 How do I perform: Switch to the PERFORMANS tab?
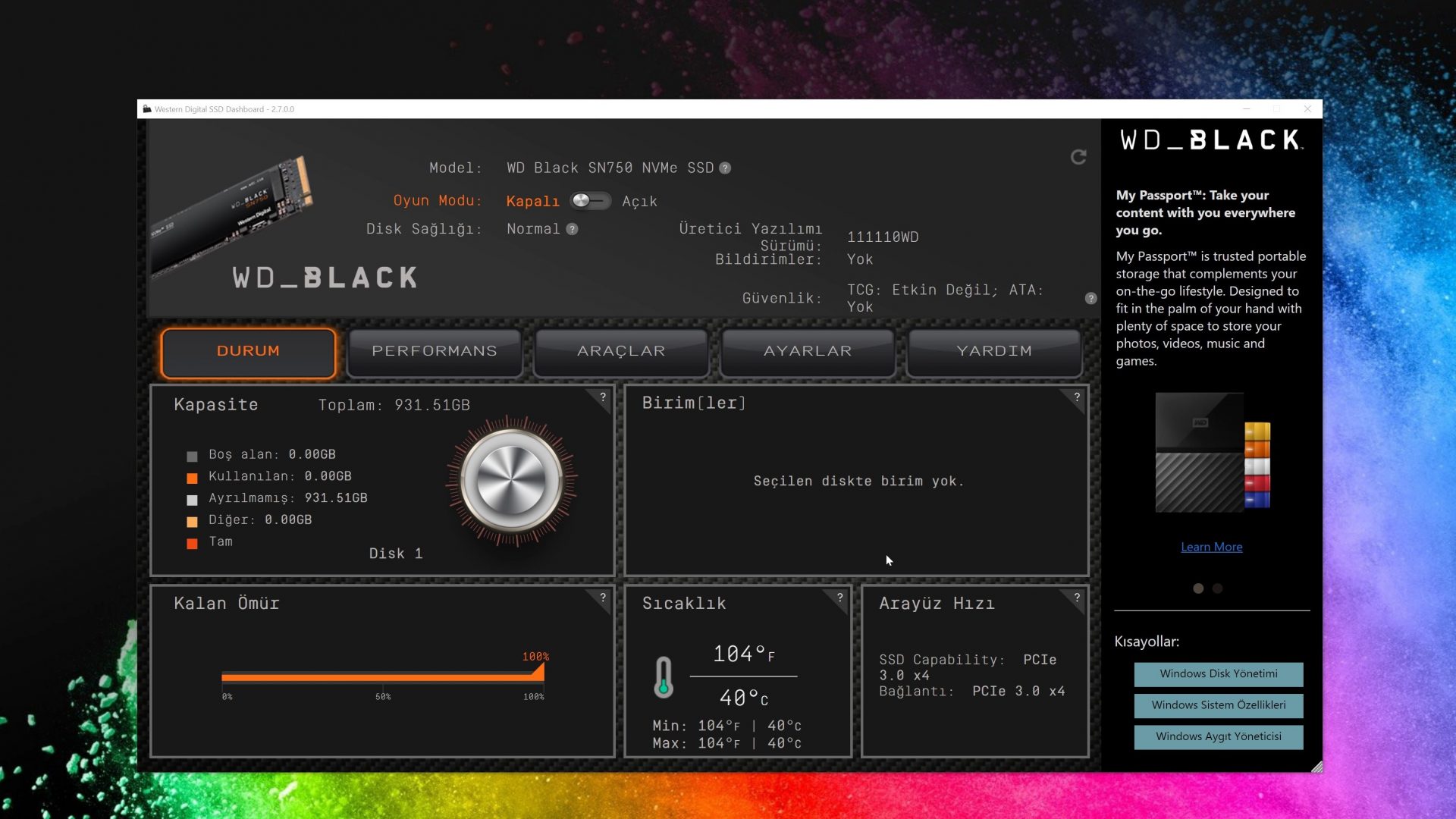(434, 351)
